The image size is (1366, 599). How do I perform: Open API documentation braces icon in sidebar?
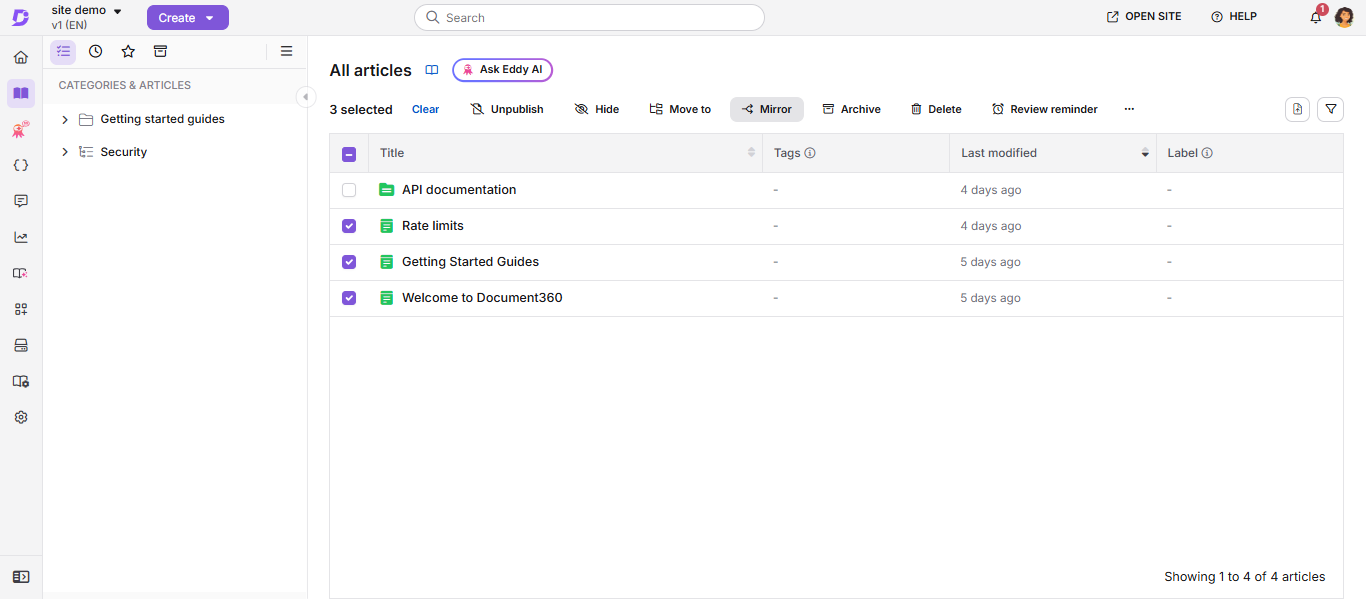(x=21, y=165)
